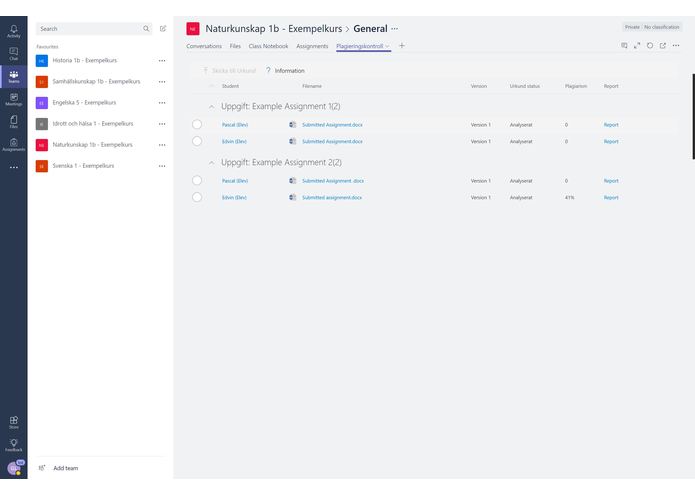Open tab more options ellipsis
Viewport: 695px width, 494px height.
pos(675,46)
